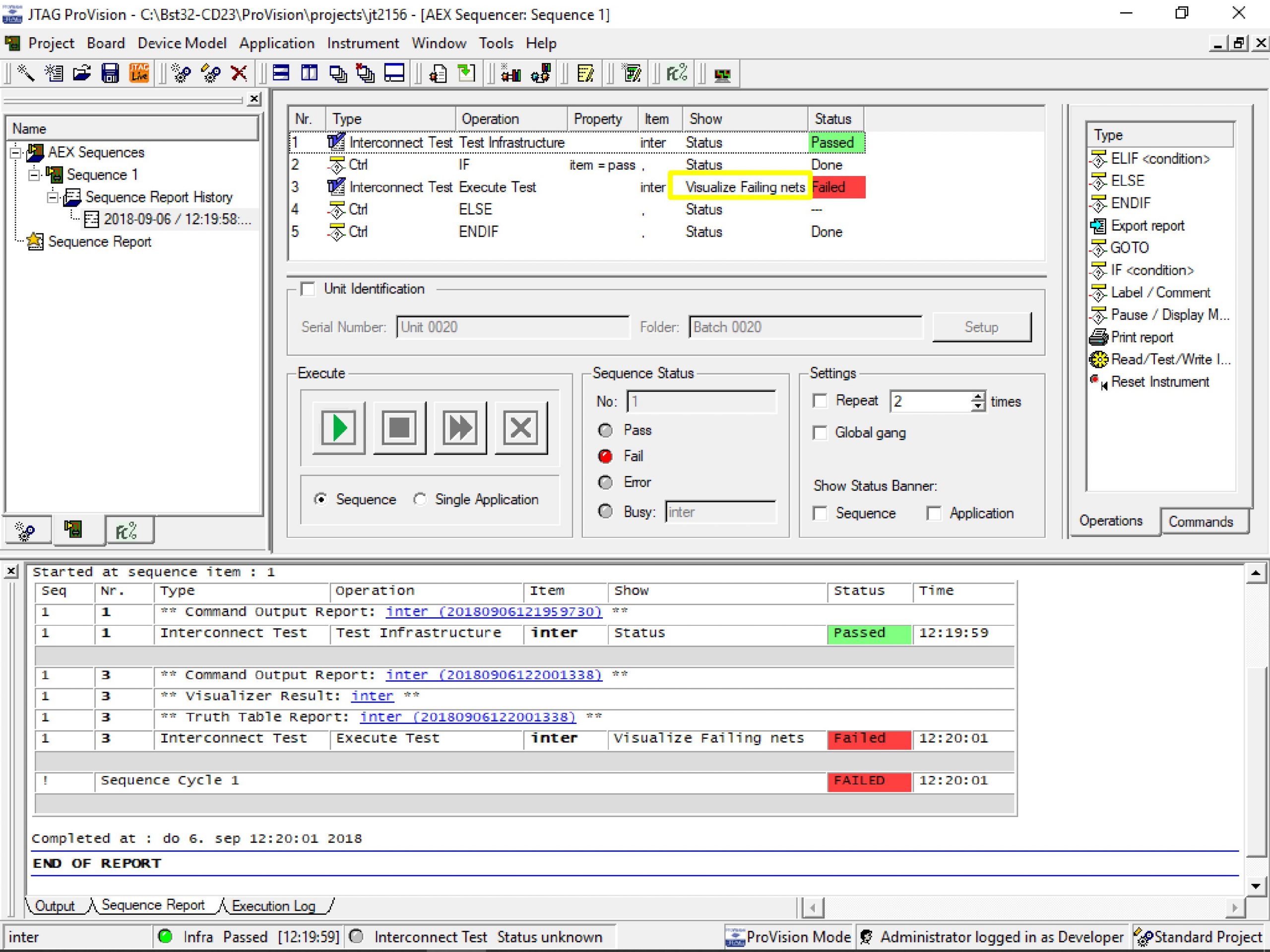Tile windows horizontally toolbar icon
Image resolution: width=1270 pixels, height=952 pixels.
click(x=281, y=73)
